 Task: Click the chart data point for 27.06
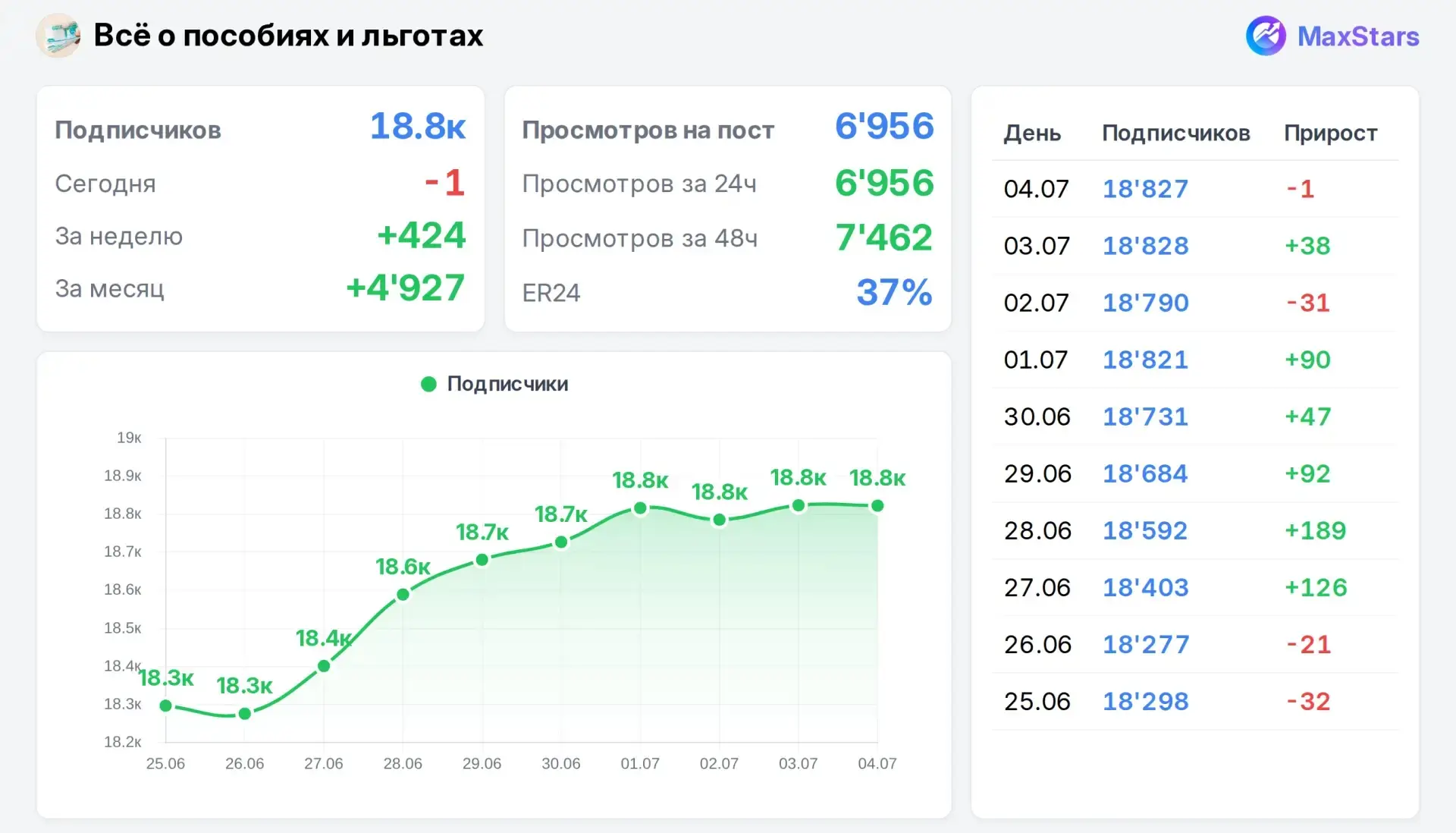click(324, 666)
